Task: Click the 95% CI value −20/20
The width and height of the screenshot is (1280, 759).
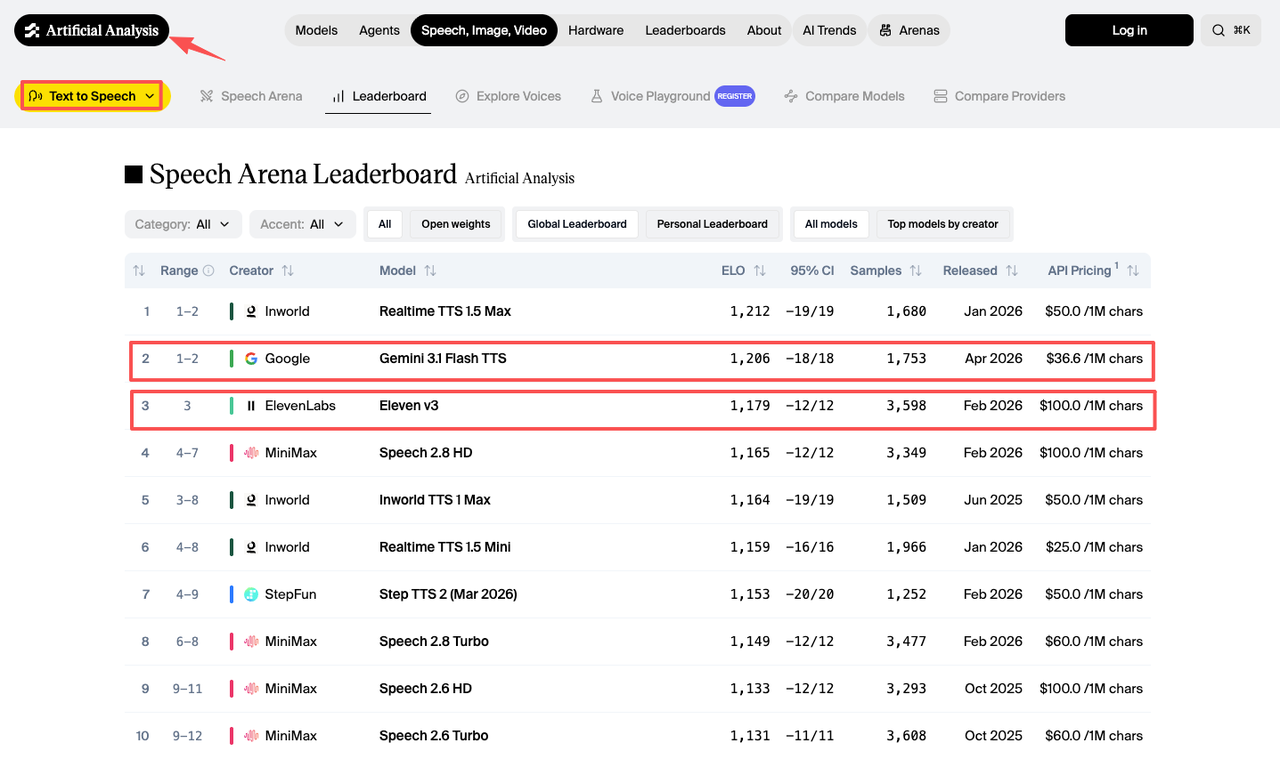Action: tap(810, 594)
